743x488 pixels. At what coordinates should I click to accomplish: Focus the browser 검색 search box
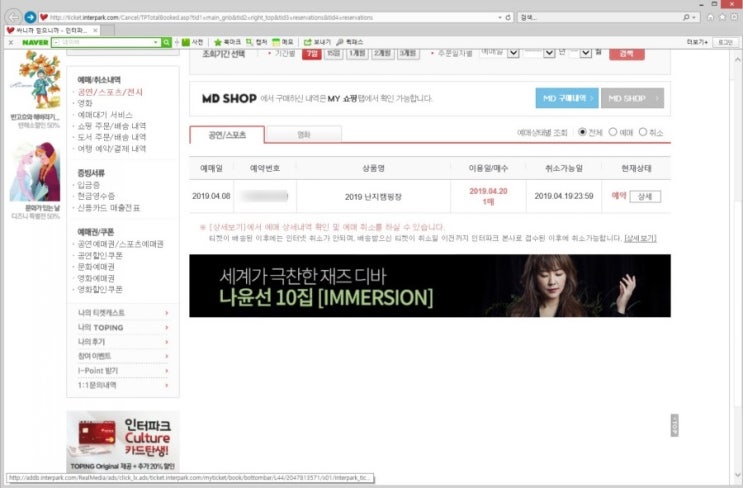[x=599, y=18]
